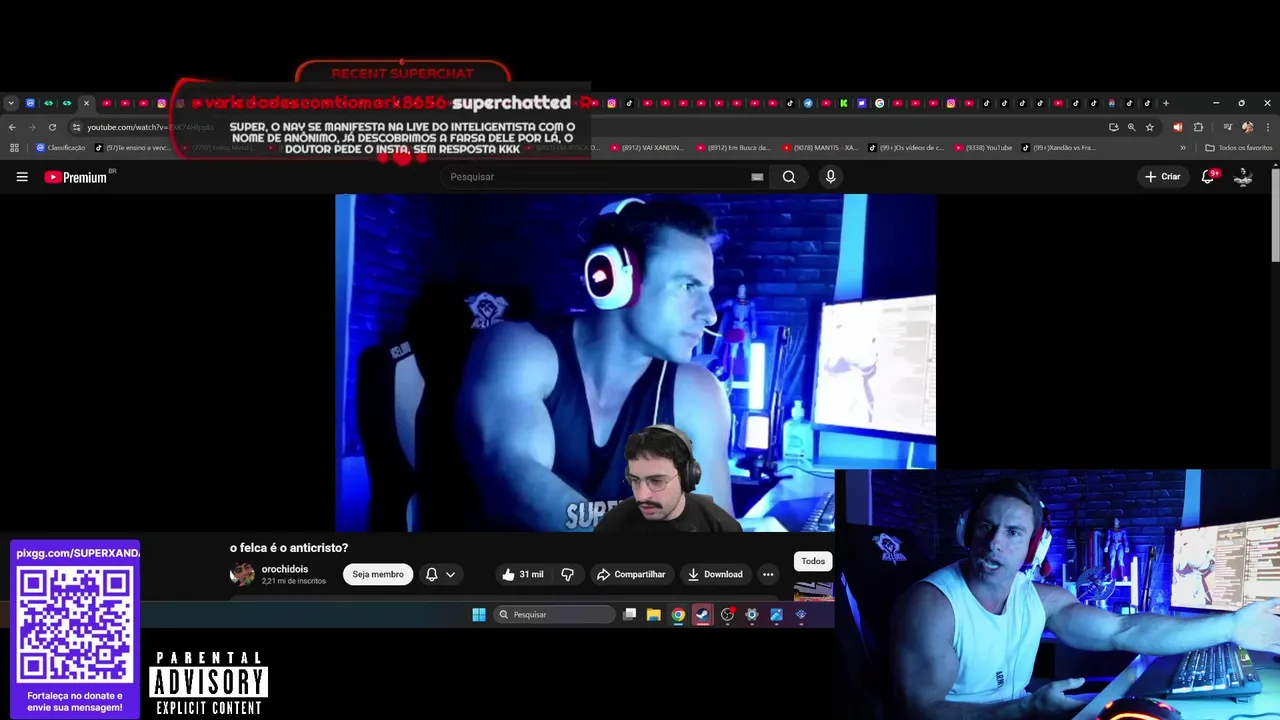The image size is (1280, 720).
Task: Open the '(8912) Em Busca da...' bookmark
Action: tap(733, 147)
